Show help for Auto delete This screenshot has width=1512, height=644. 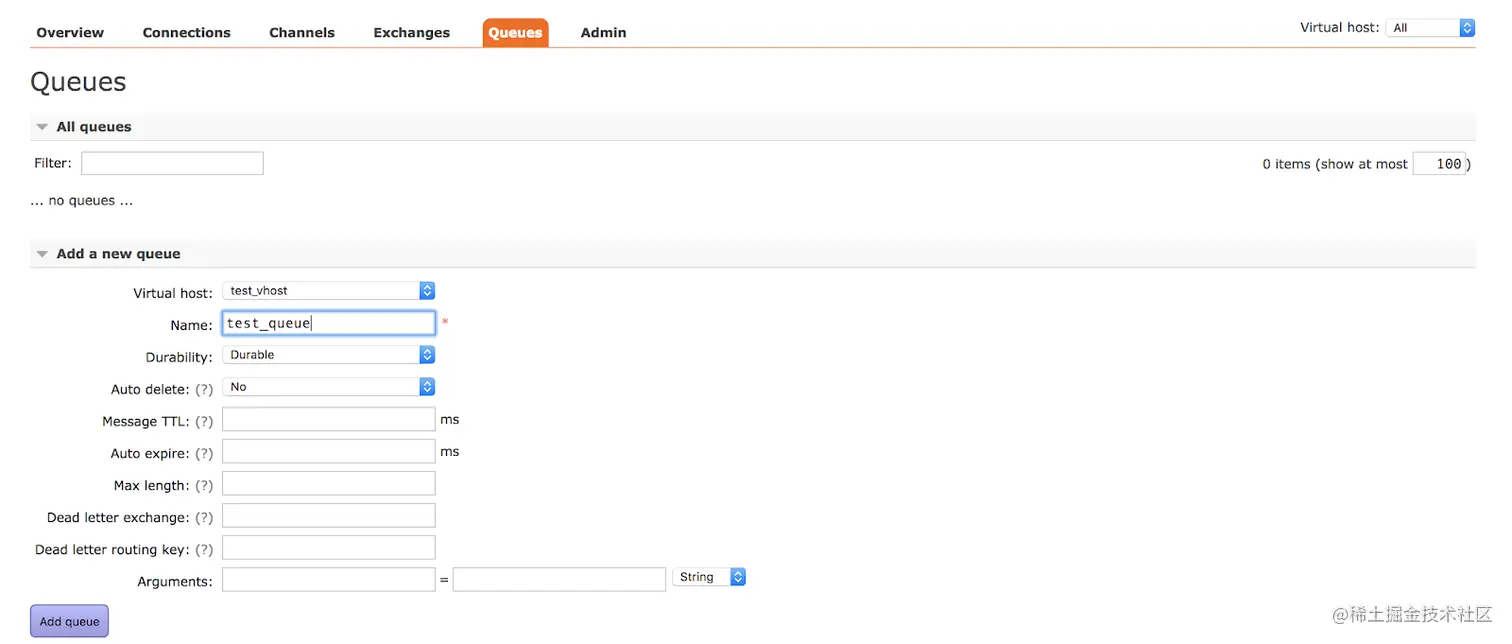pyautogui.click(x=204, y=389)
